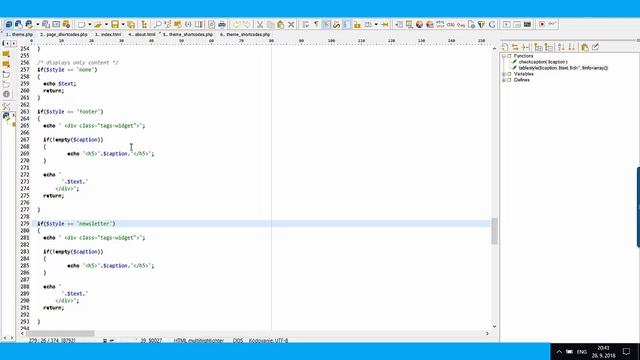The width and height of the screenshot is (640, 360).
Task: Switch to 4.. about.html tab
Action: 142,35
